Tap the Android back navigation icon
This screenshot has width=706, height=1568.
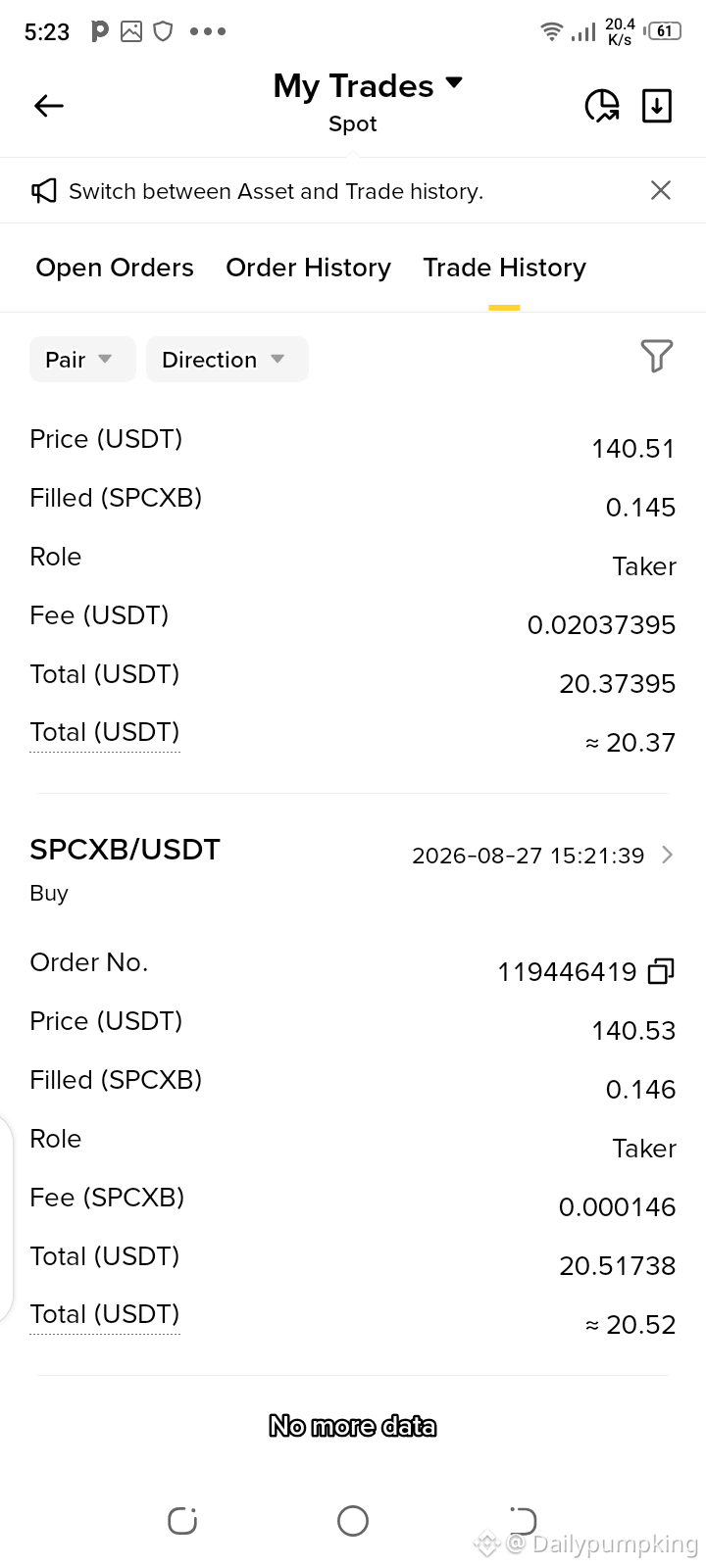click(523, 1521)
